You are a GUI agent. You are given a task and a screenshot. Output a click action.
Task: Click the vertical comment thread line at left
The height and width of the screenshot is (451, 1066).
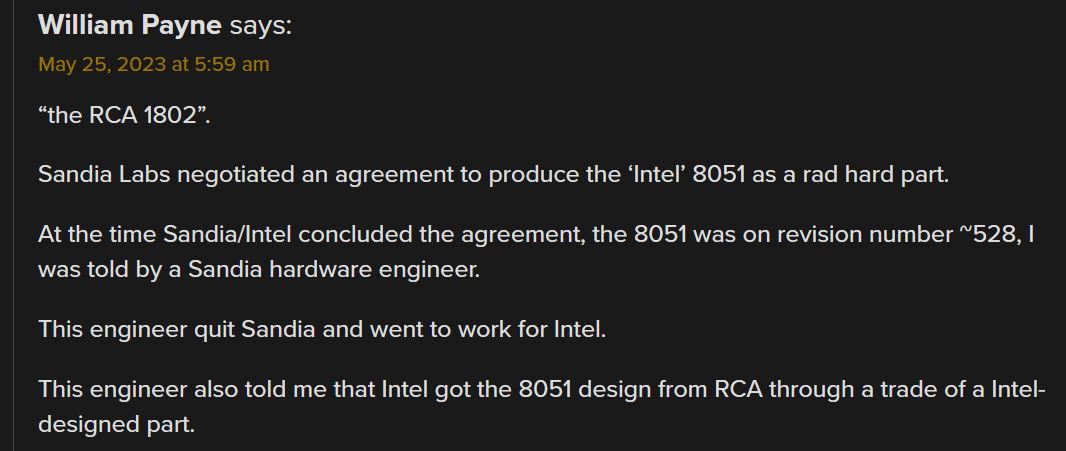coord(13,225)
